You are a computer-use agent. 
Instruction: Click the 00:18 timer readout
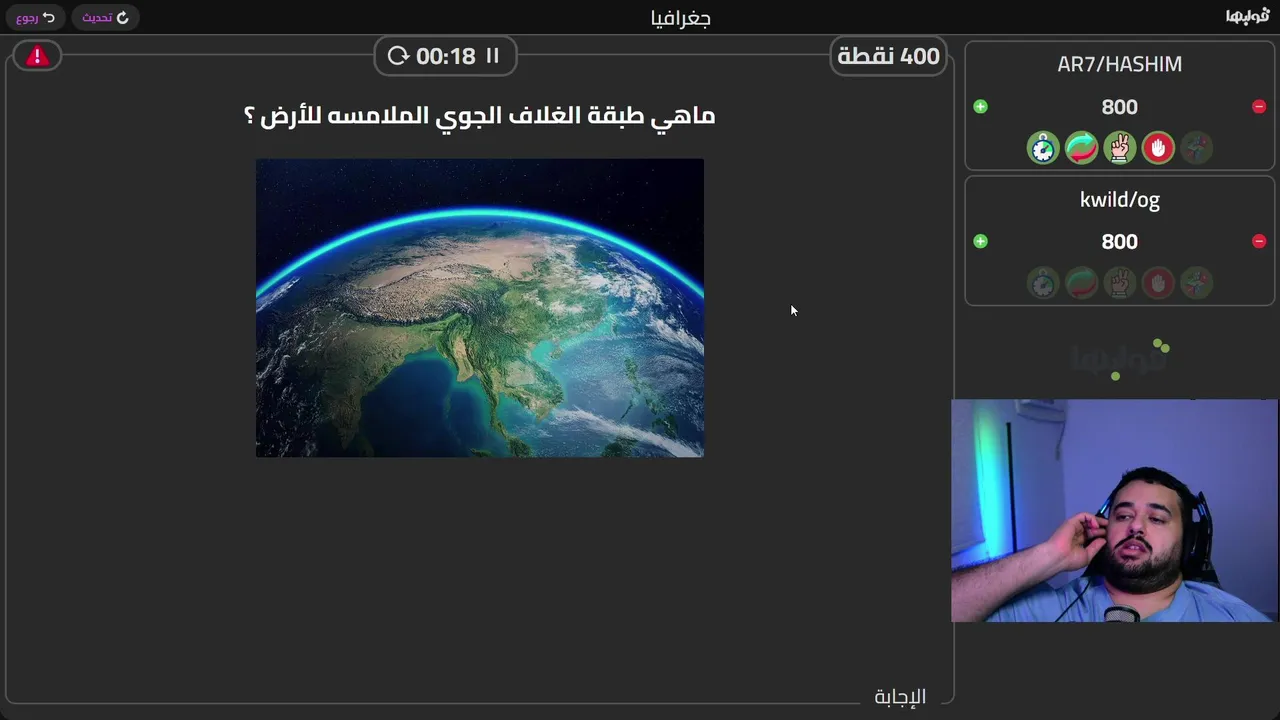[x=445, y=56]
